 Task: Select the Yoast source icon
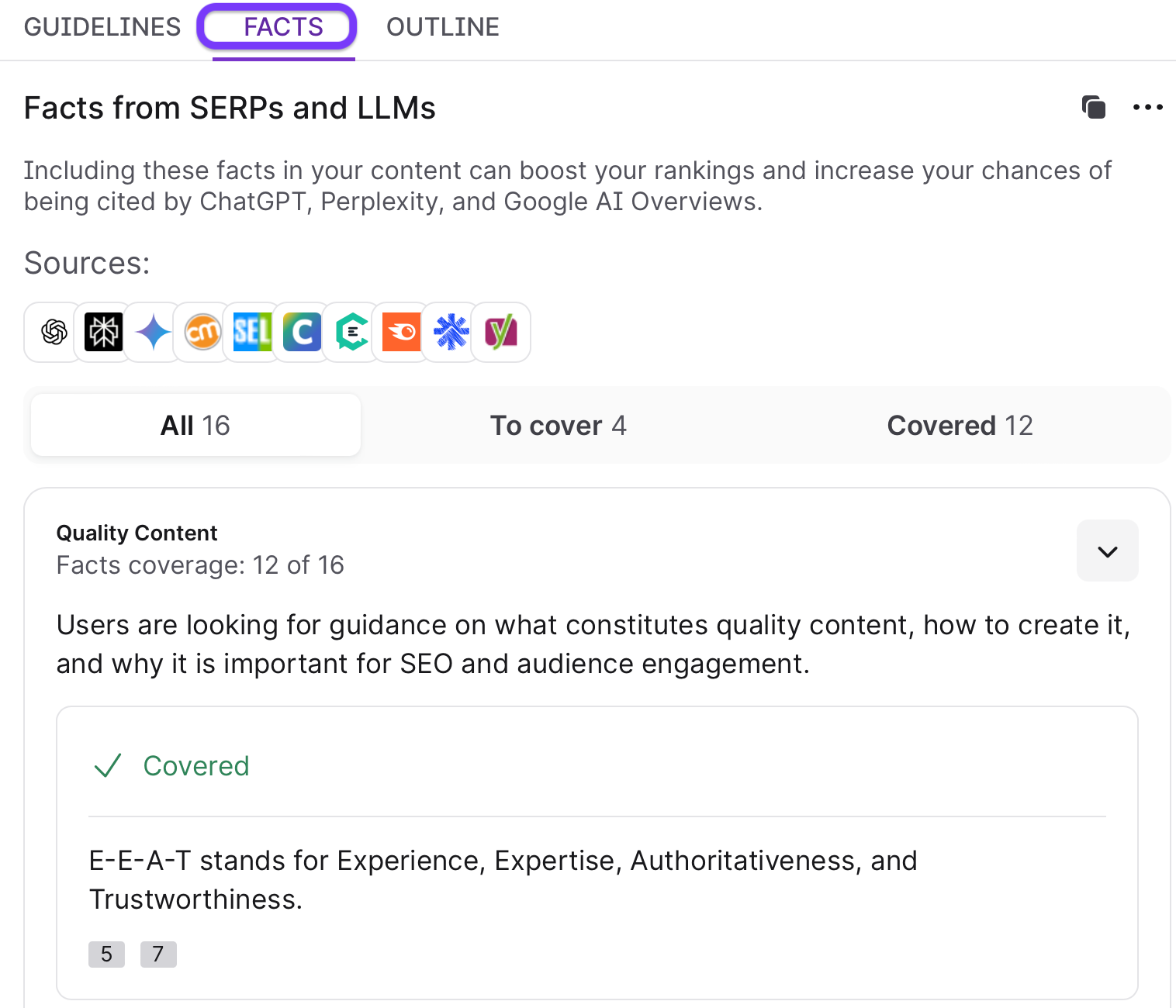click(x=501, y=333)
